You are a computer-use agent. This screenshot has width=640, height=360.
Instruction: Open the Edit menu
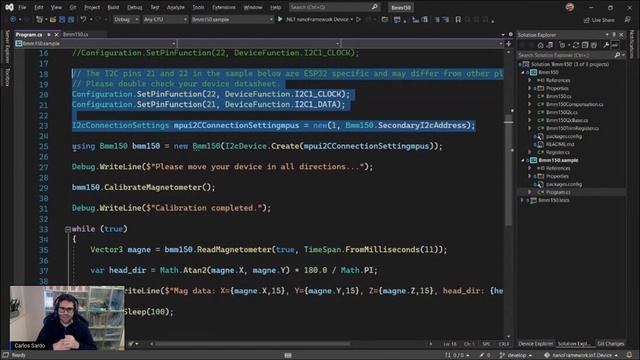point(39,7)
